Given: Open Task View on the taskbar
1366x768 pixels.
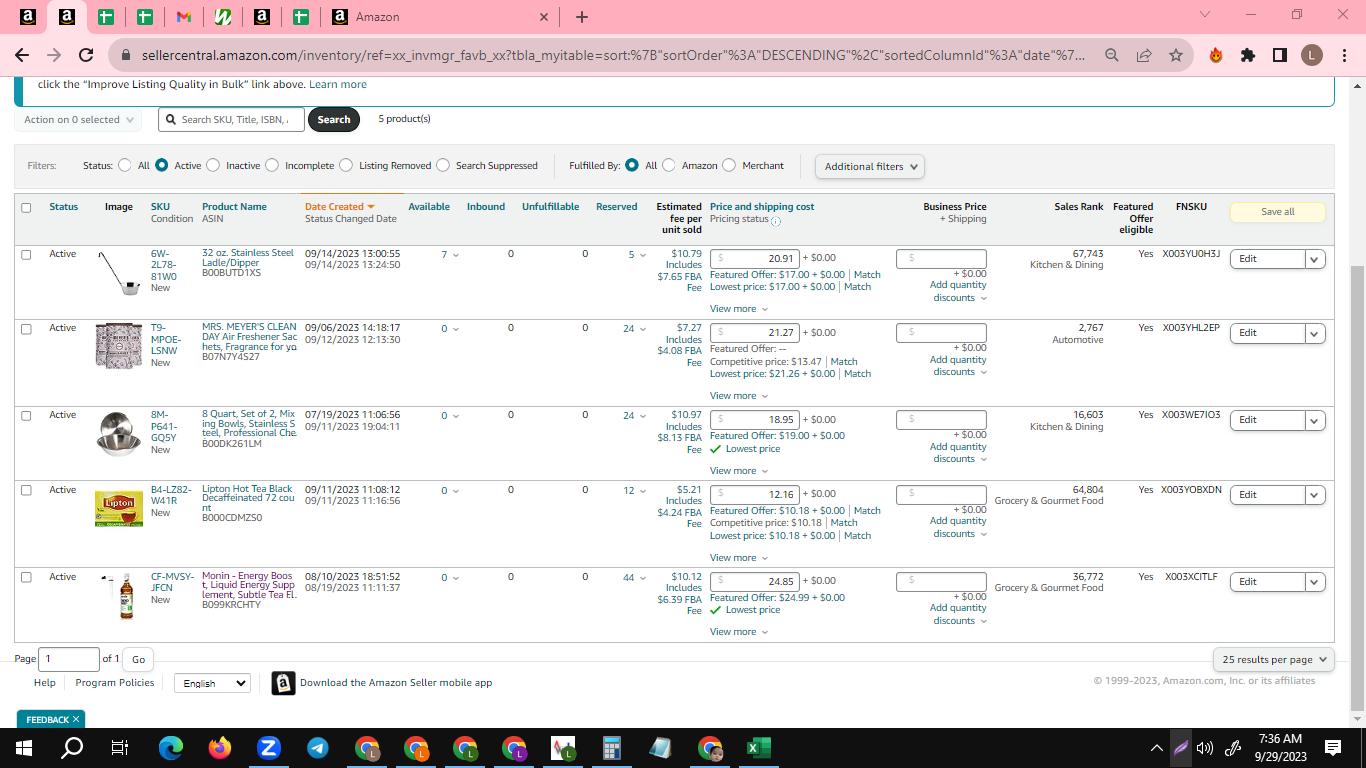Looking at the screenshot, I should (120, 747).
